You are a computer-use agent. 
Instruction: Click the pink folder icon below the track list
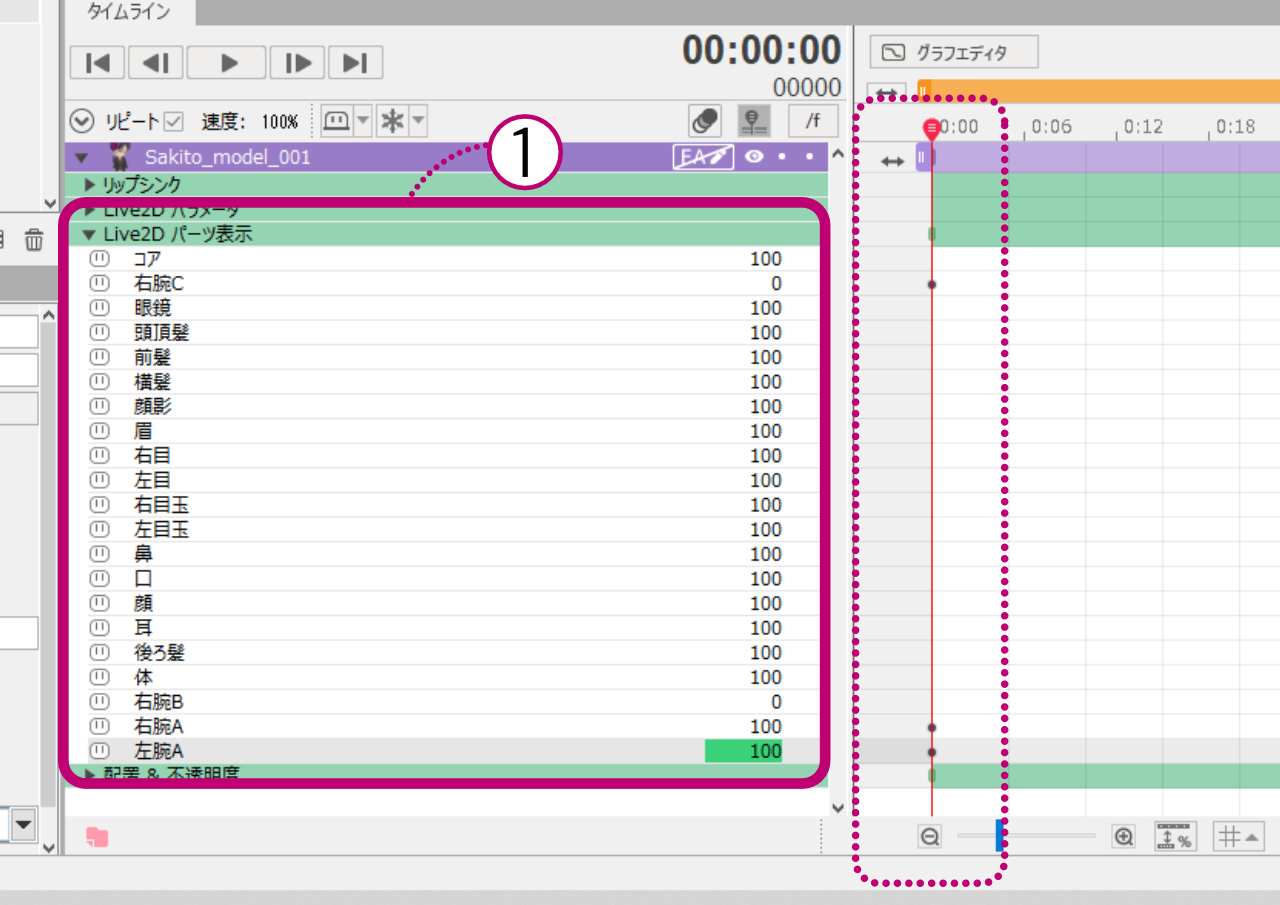[97, 838]
